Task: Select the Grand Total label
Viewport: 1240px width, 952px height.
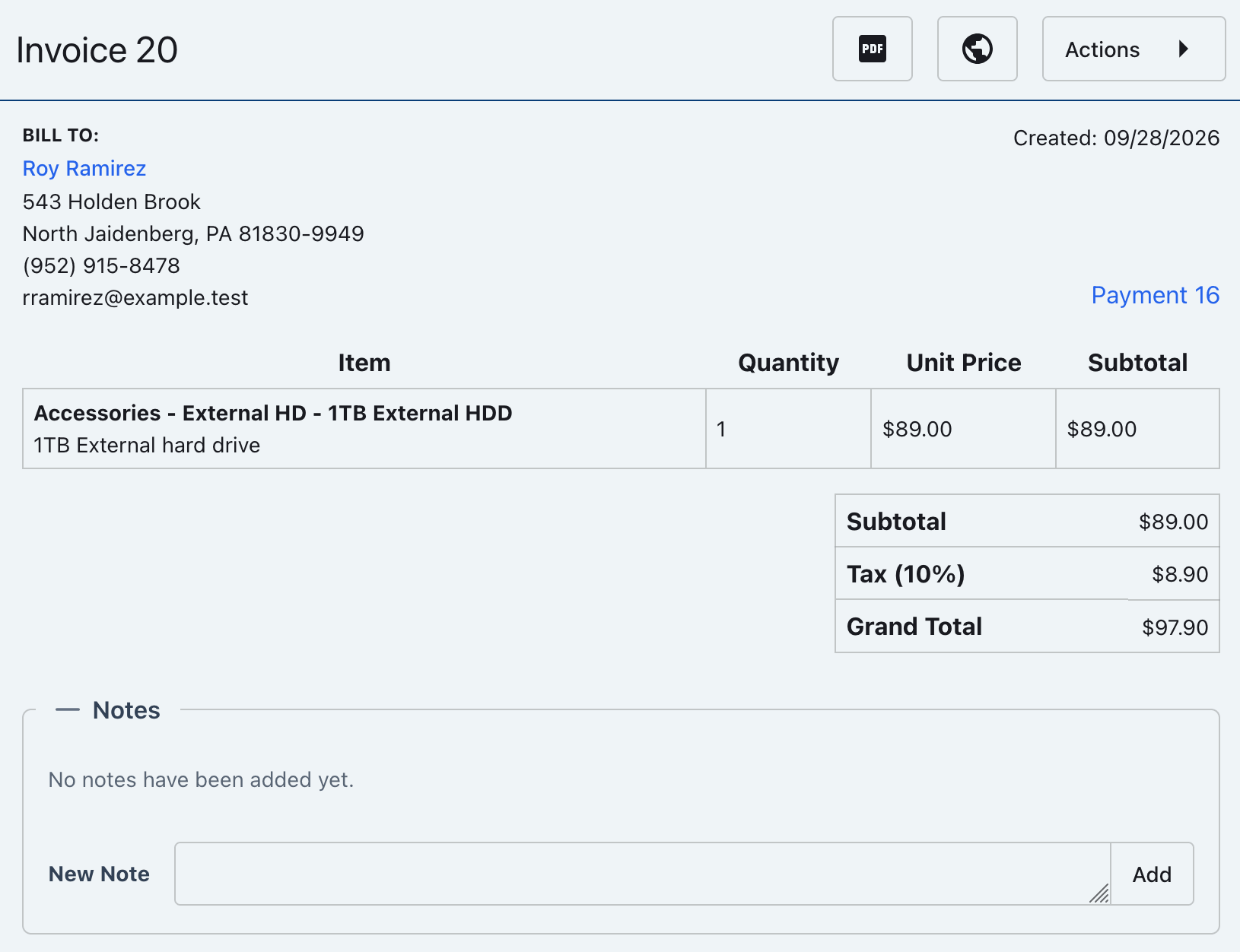Action: point(914,627)
